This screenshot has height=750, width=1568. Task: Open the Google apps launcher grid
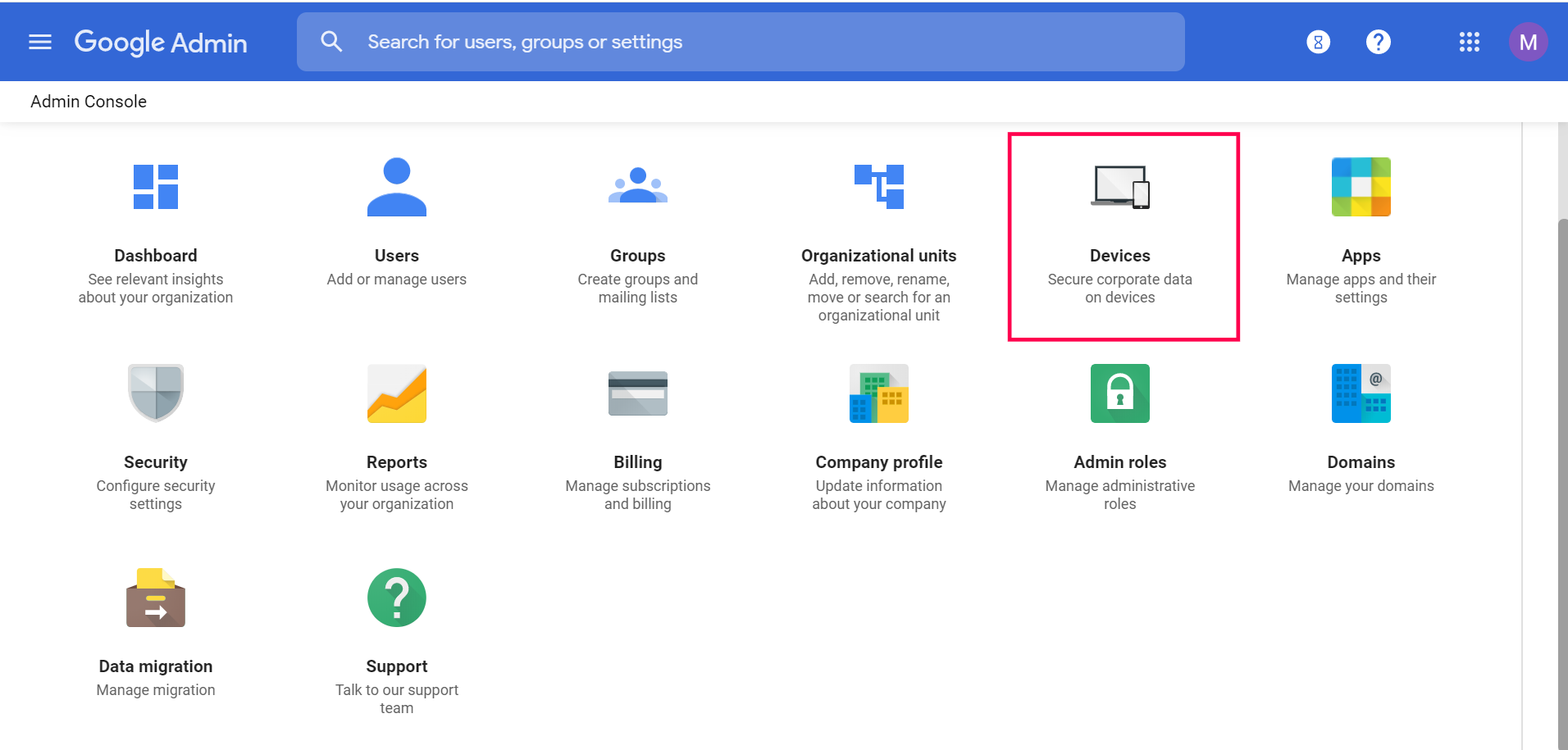(x=1470, y=42)
